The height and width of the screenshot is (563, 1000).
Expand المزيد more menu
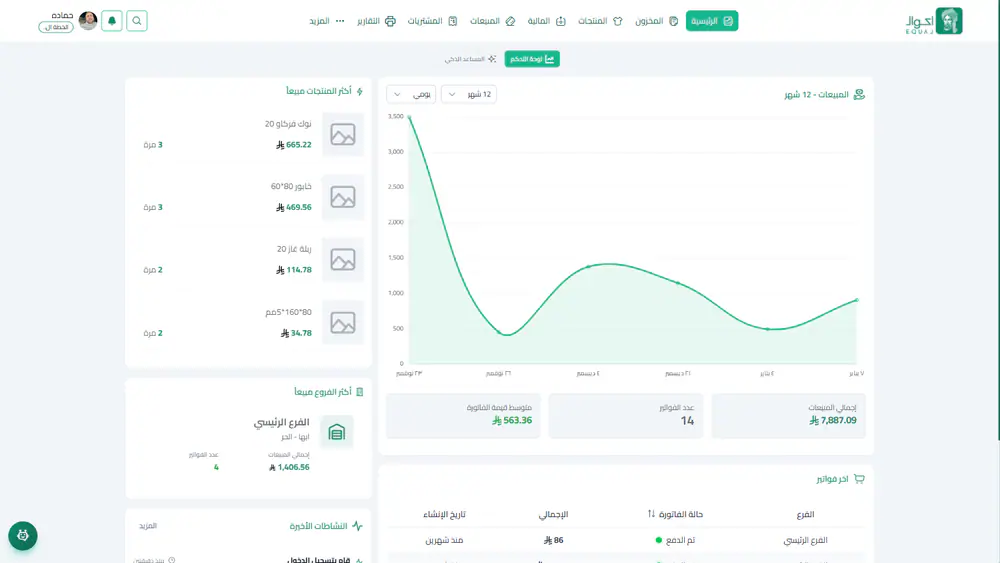pos(327,21)
